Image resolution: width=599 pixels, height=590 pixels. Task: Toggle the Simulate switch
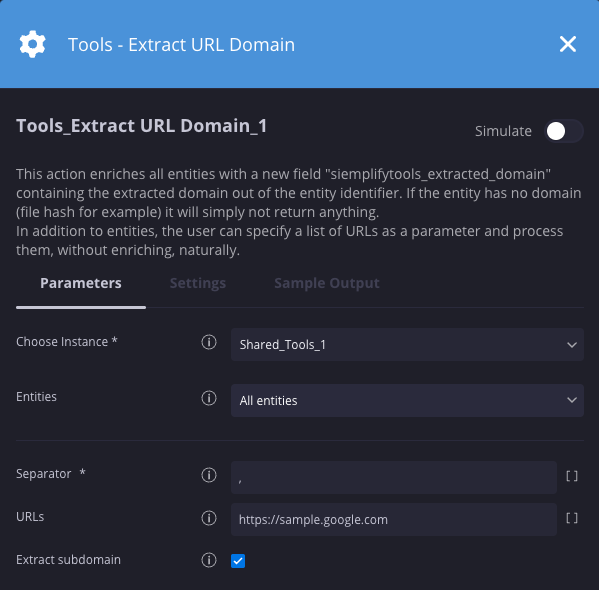pyautogui.click(x=563, y=131)
